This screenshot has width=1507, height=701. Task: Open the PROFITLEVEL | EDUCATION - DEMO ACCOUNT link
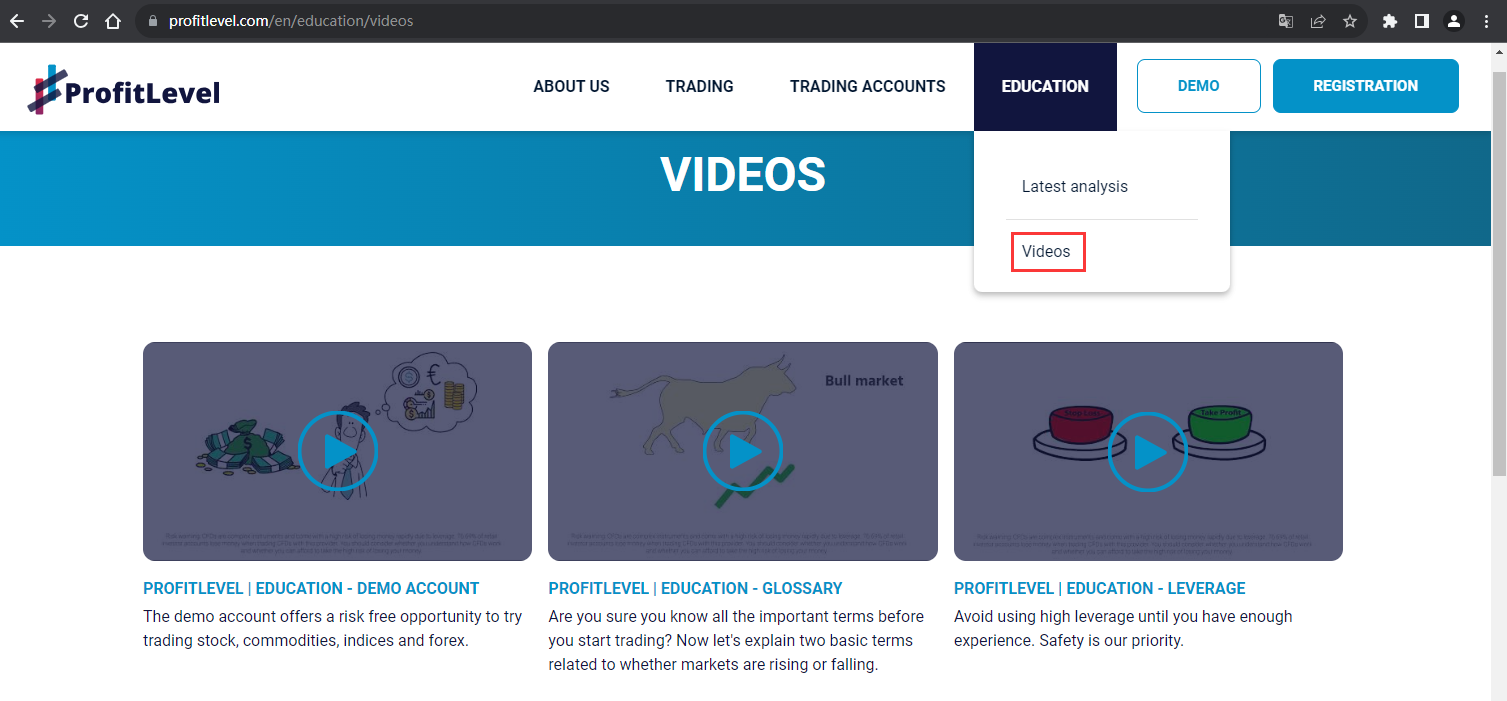pos(311,588)
